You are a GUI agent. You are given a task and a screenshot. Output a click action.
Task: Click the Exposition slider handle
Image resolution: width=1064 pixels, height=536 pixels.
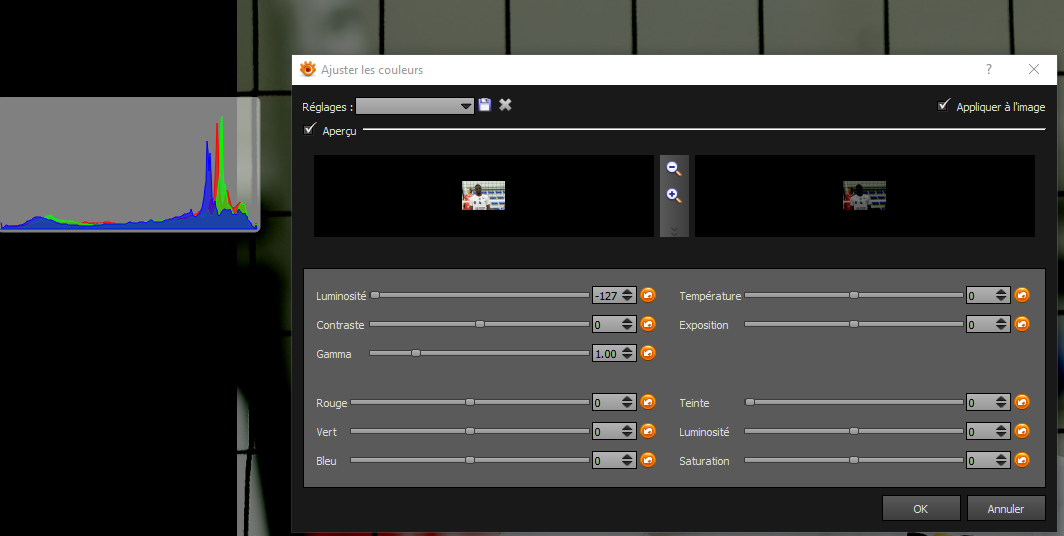coord(854,324)
